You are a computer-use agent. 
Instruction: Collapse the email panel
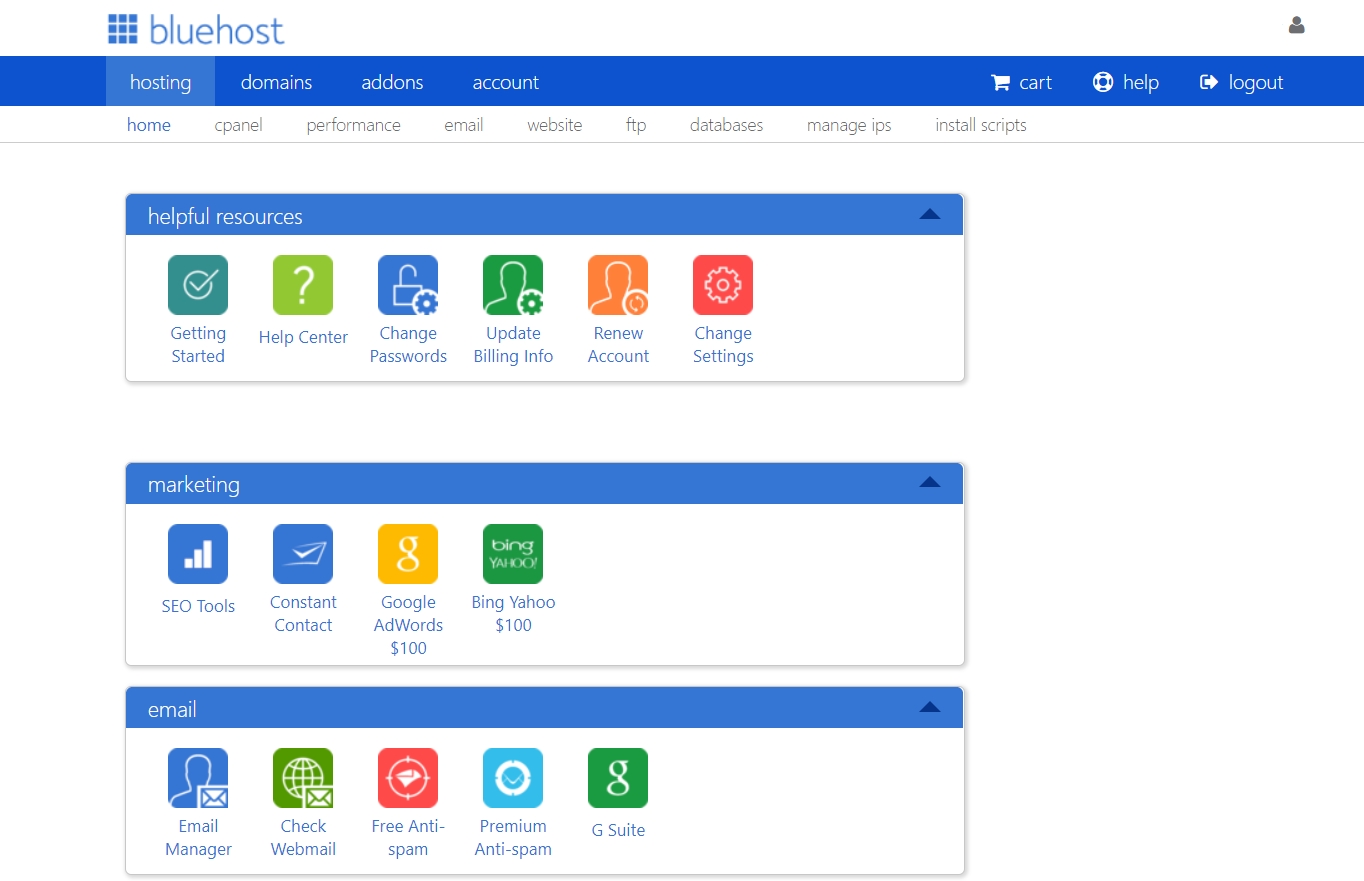[x=930, y=707]
